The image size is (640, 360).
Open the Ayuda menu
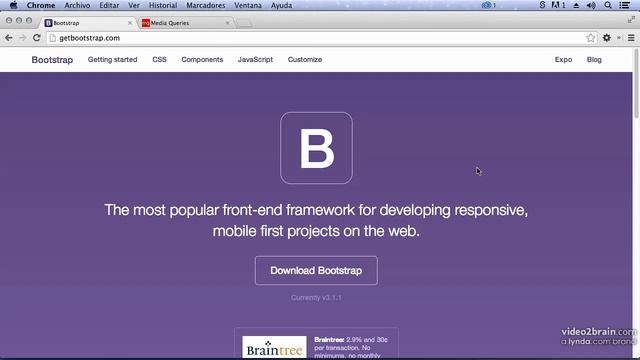tap(281, 5)
